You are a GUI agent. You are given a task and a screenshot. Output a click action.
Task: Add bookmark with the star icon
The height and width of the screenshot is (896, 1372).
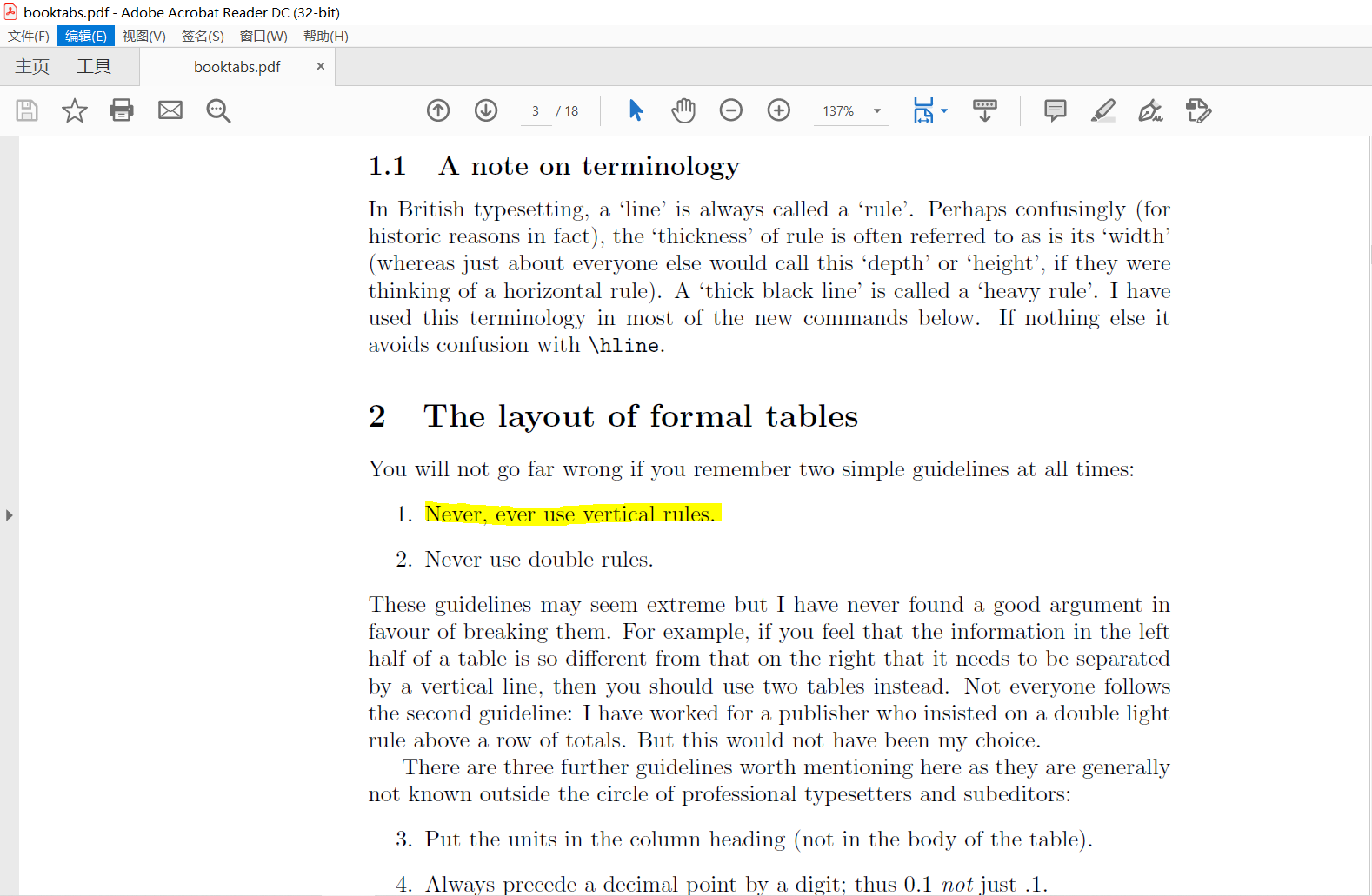point(75,110)
